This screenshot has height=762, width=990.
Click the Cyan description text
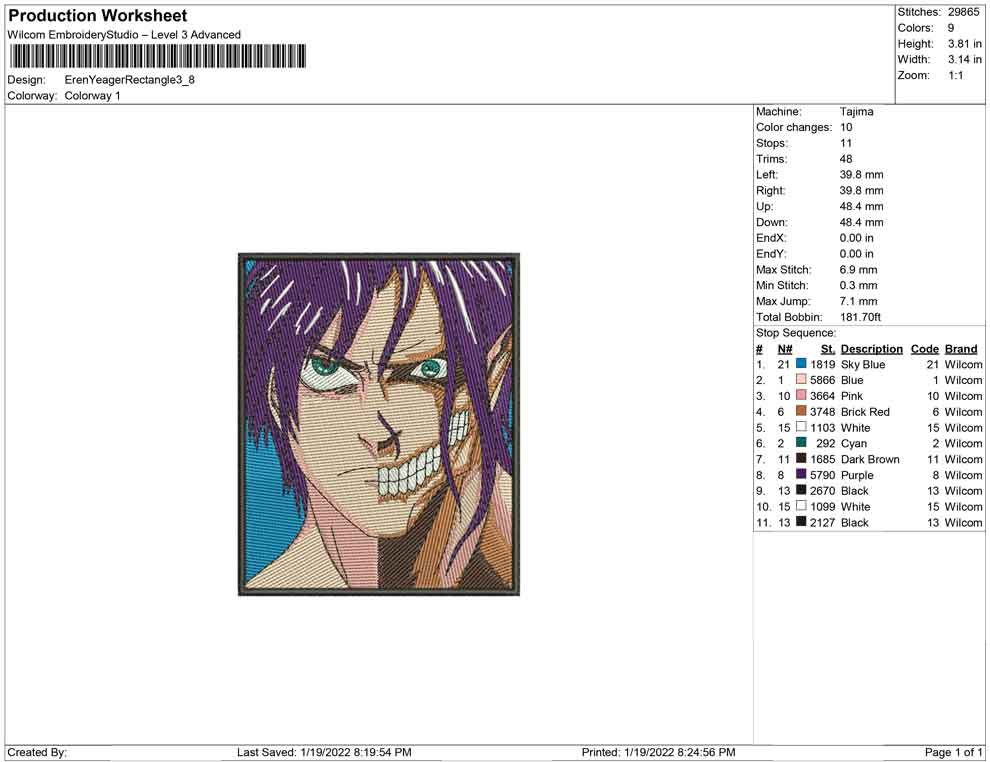[854, 443]
